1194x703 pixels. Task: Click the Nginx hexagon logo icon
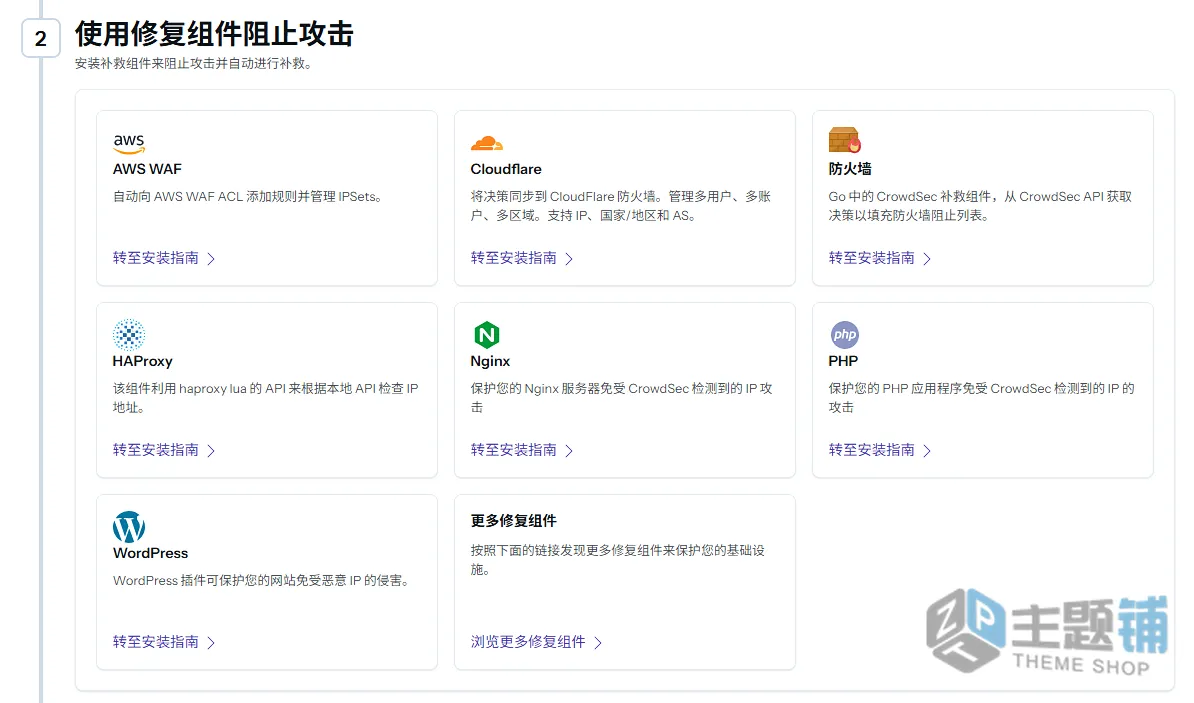(x=487, y=334)
